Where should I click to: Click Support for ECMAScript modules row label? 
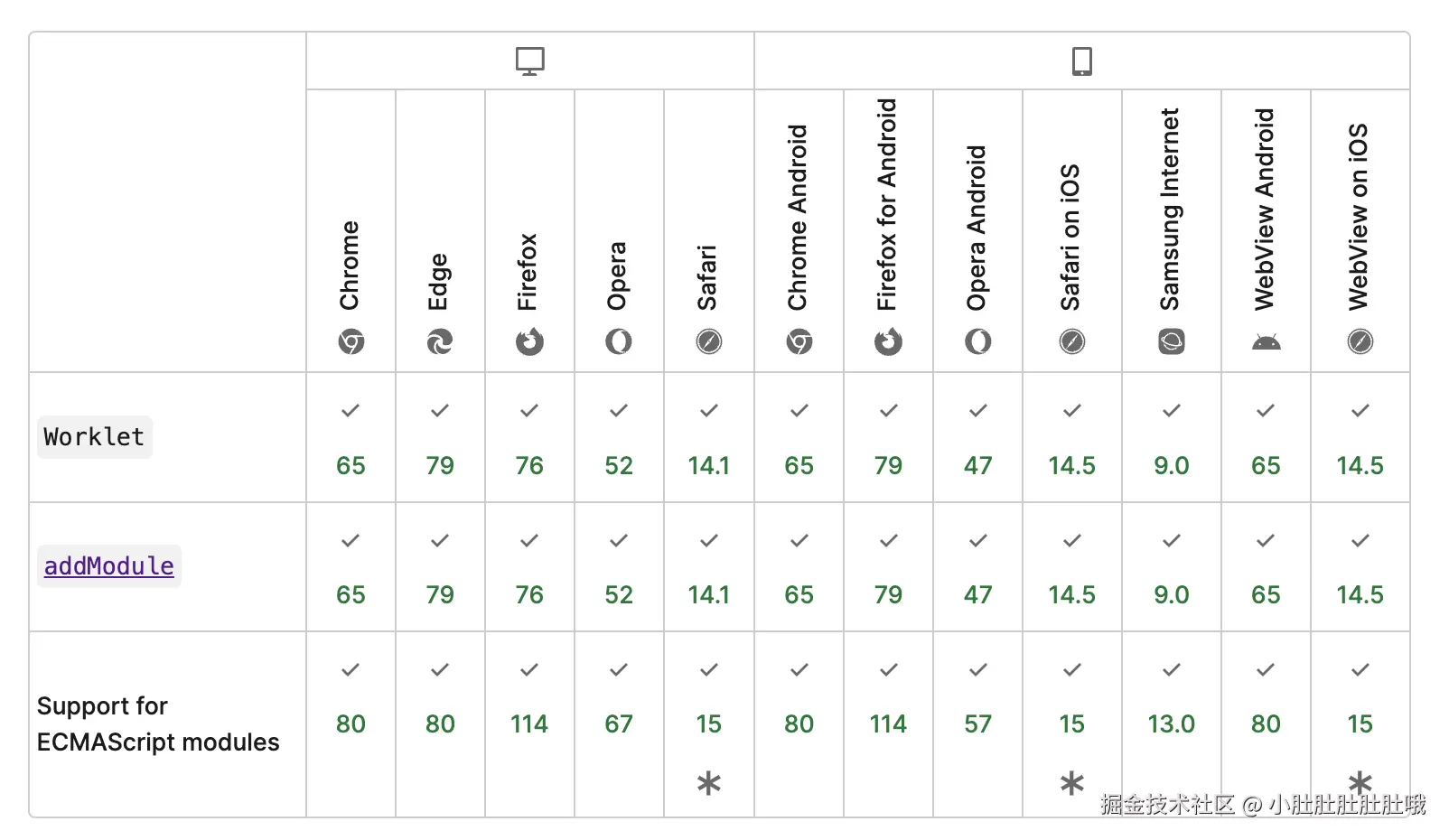point(158,723)
